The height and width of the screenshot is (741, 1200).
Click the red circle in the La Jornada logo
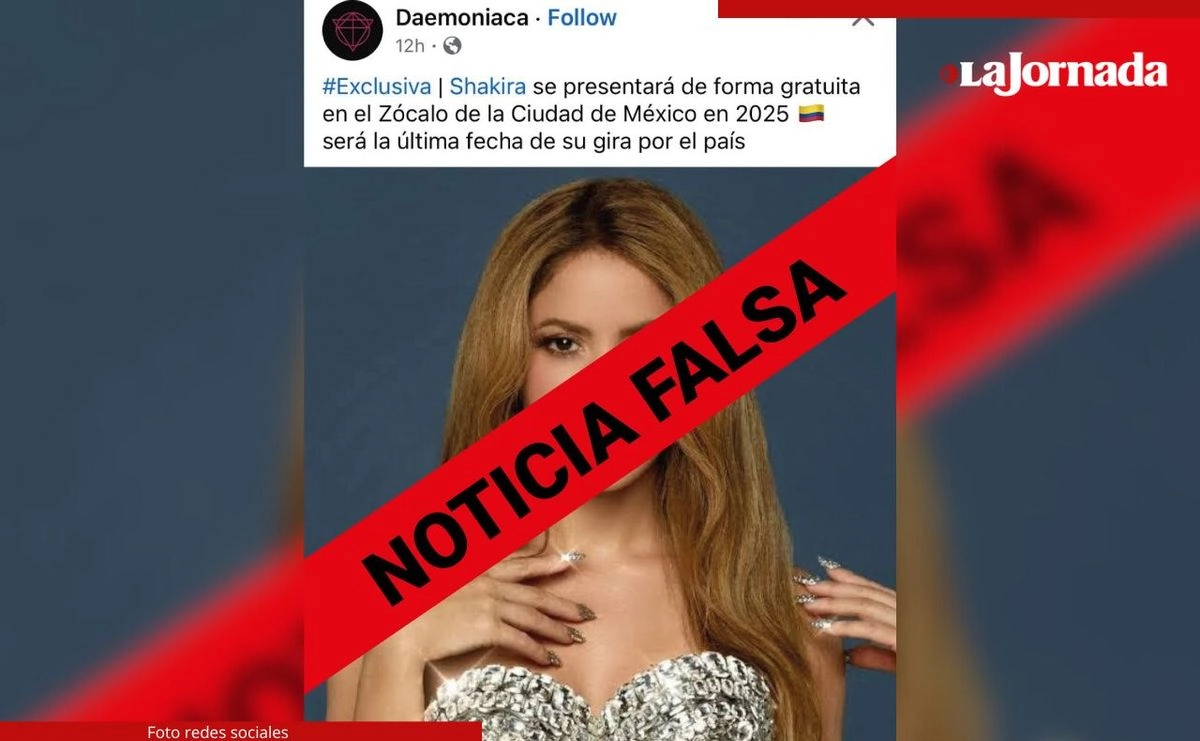point(949,73)
